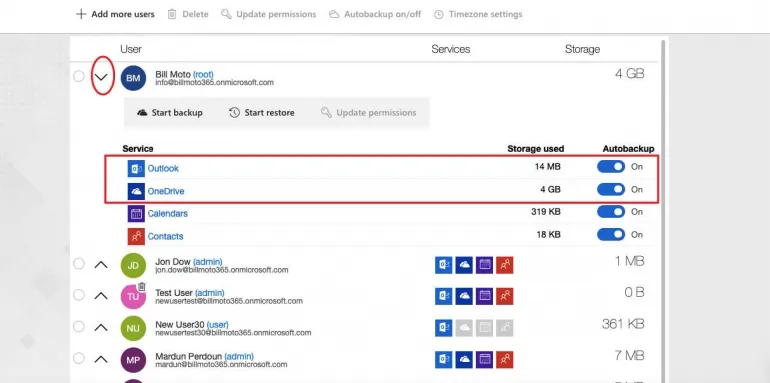Click the Storage column header

coord(582,49)
